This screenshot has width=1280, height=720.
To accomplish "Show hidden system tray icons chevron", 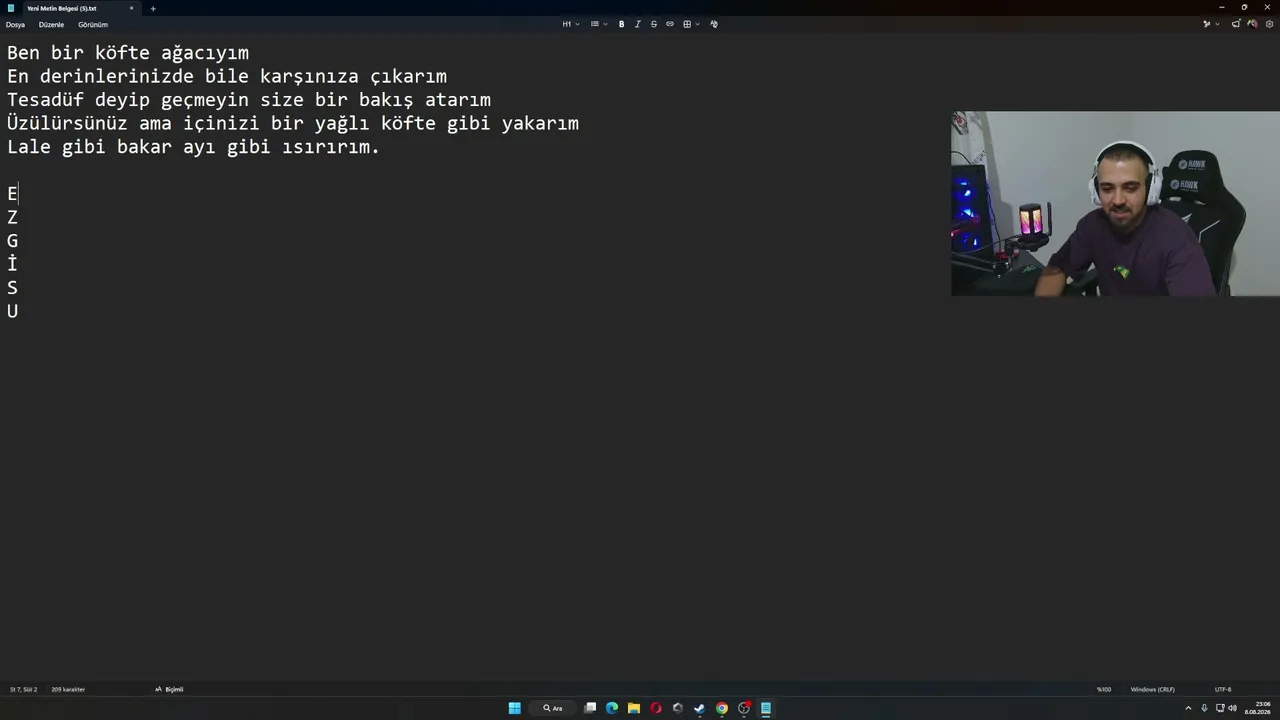I will 1188,708.
